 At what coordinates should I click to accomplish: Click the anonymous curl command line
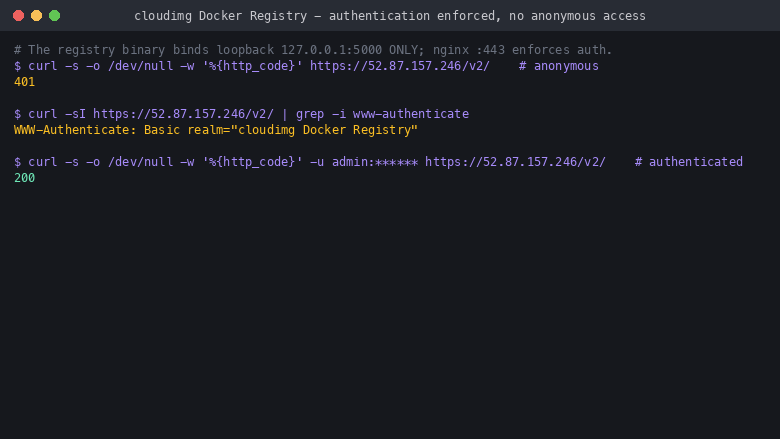pyautogui.click(x=306, y=66)
